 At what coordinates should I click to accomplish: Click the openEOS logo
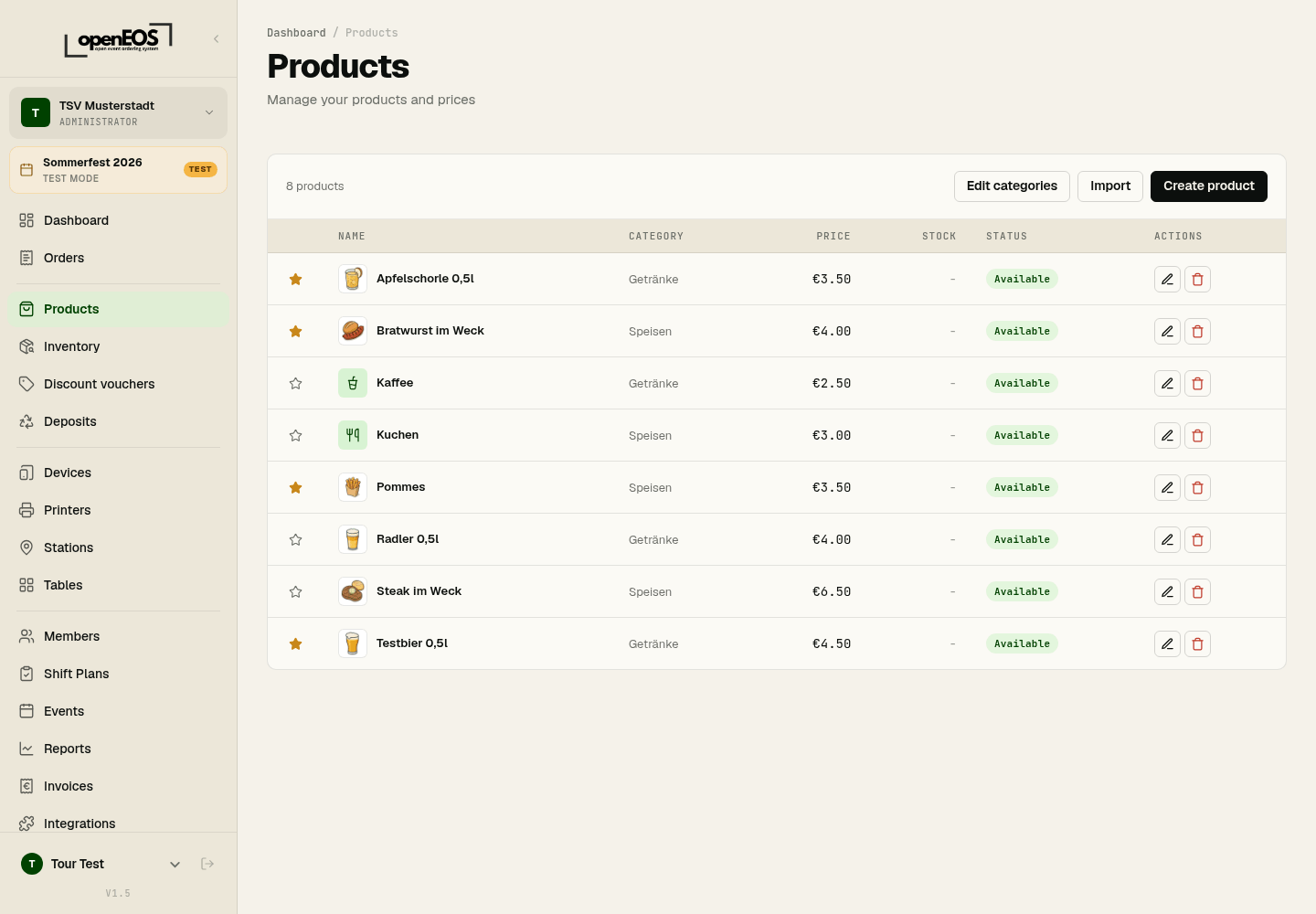(118, 39)
